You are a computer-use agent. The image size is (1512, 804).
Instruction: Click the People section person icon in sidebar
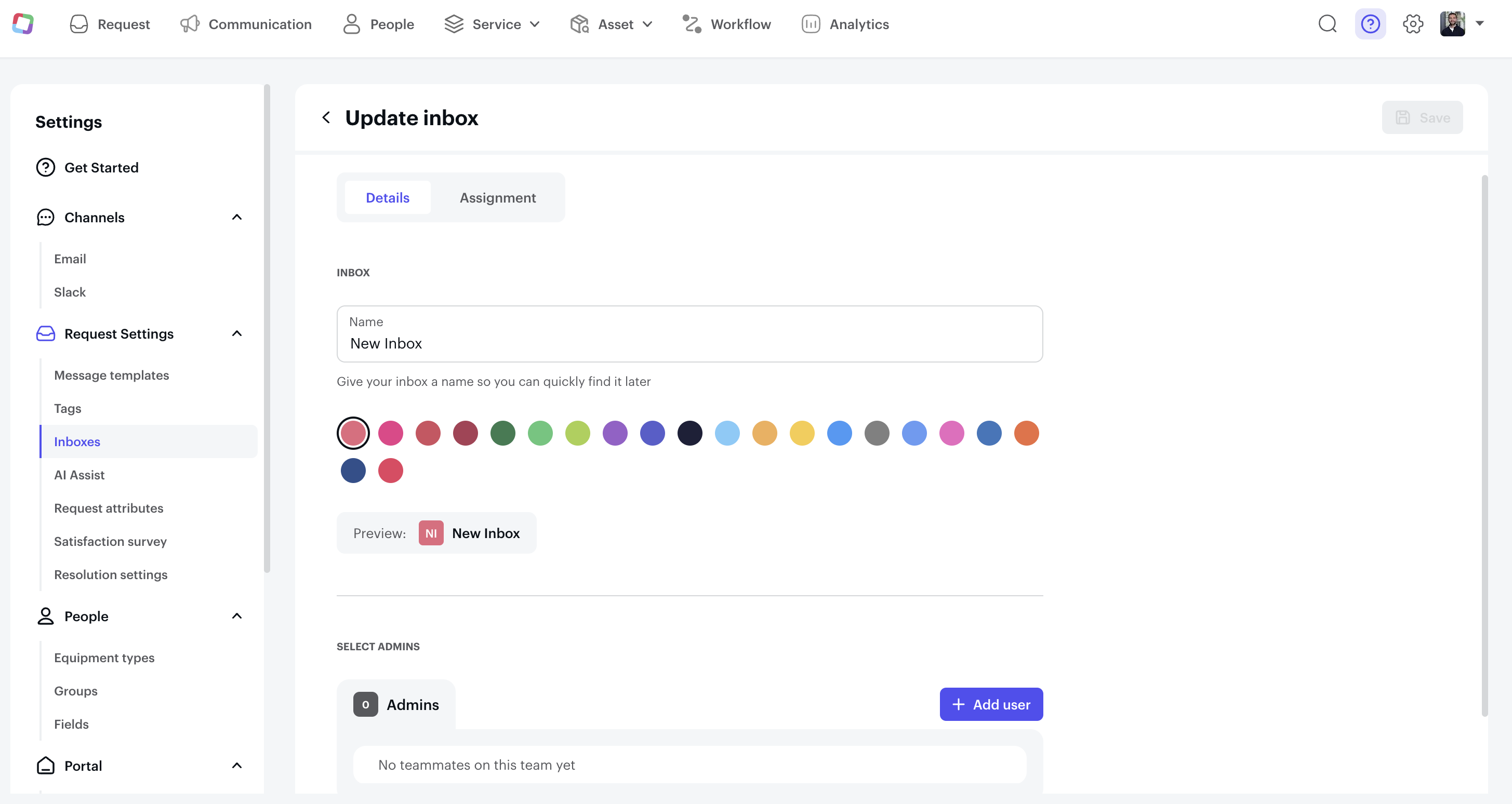(46, 615)
